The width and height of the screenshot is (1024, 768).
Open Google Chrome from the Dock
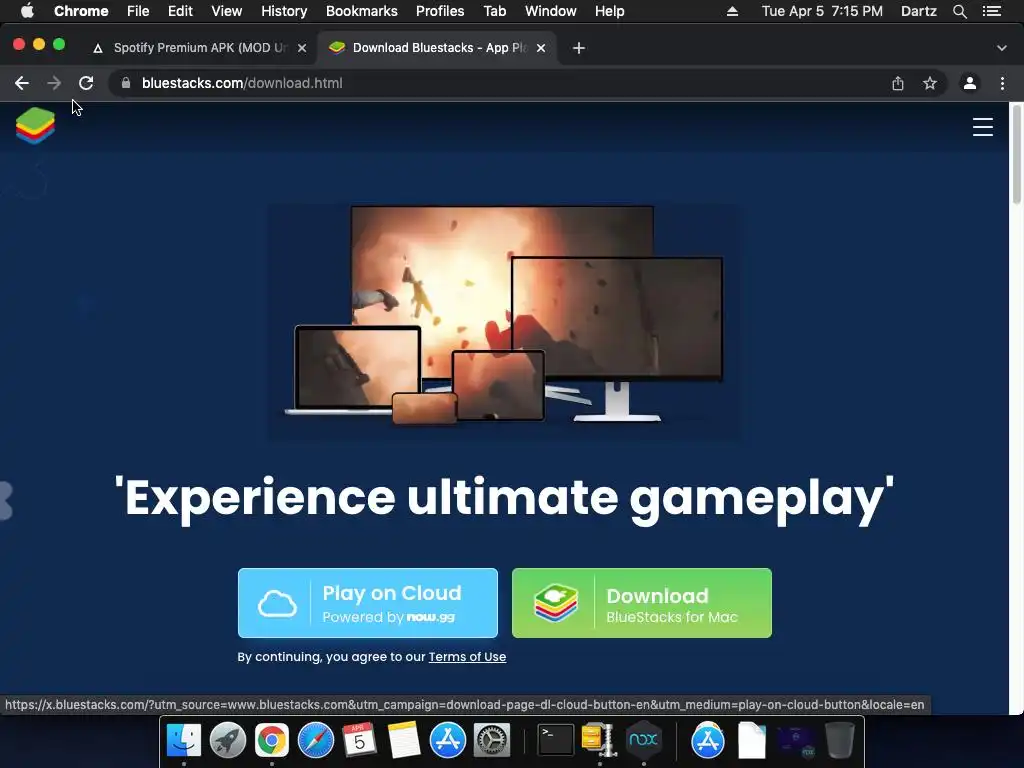272,741
